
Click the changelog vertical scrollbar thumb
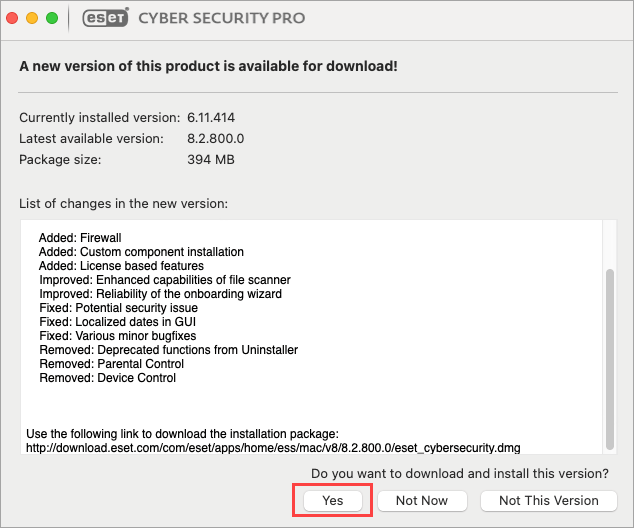[610, 359]
